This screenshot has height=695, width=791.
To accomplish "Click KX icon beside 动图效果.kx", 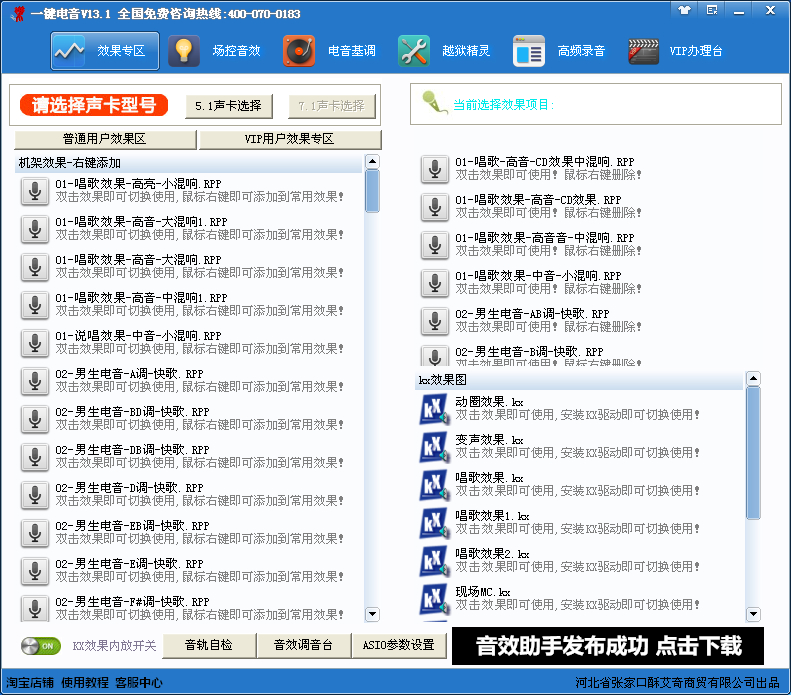I will 433,409.
